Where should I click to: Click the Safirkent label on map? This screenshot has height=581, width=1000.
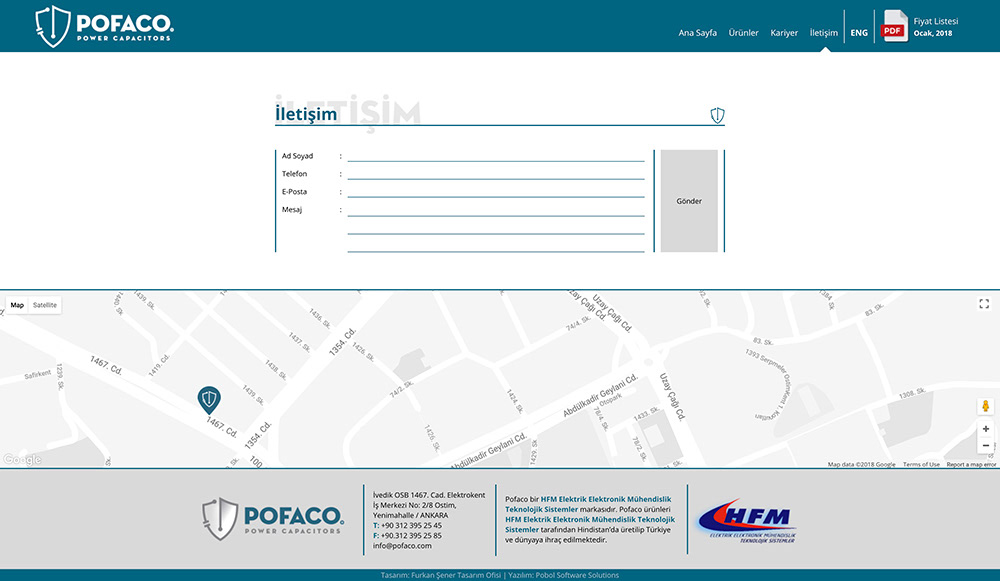click(38, 374)
